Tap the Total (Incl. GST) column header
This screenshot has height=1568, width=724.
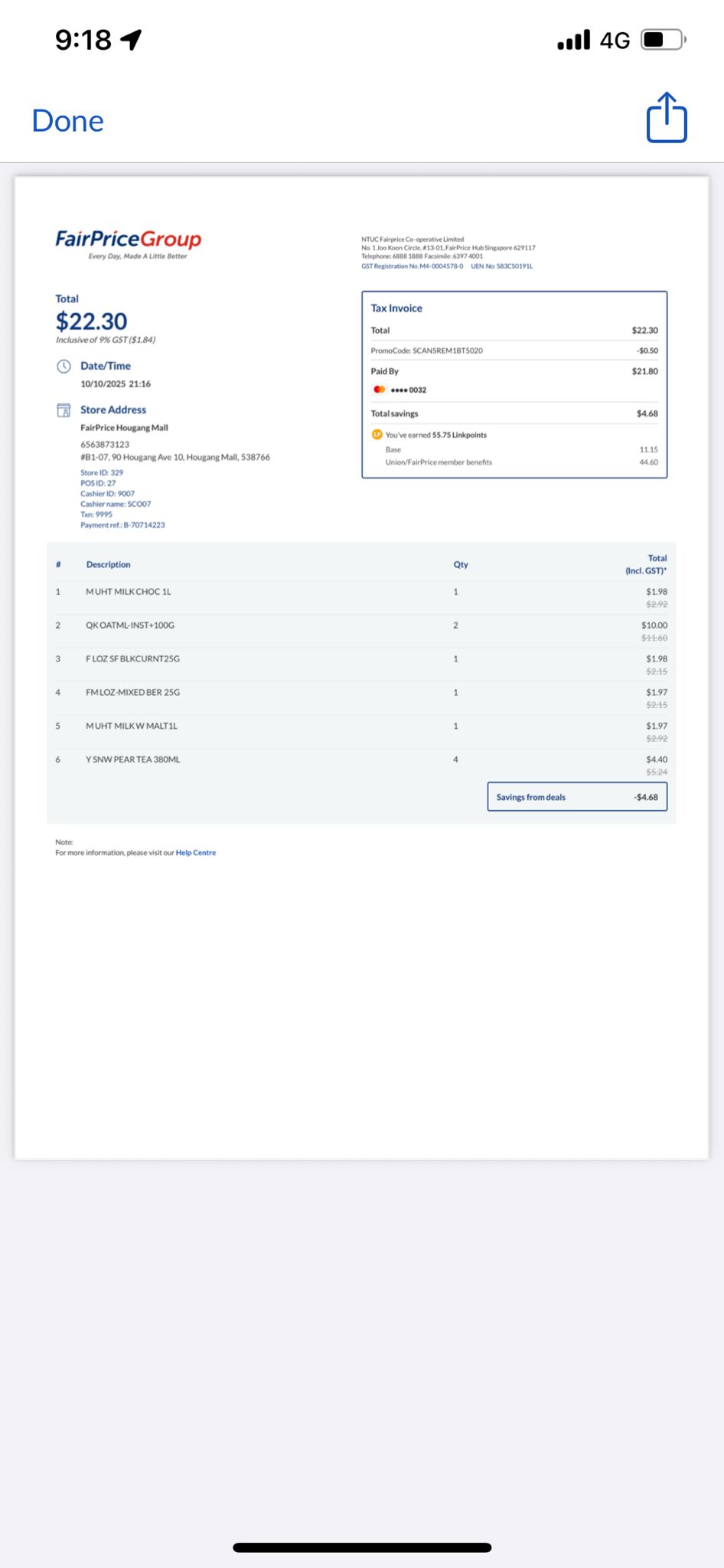tap(646, 564)
